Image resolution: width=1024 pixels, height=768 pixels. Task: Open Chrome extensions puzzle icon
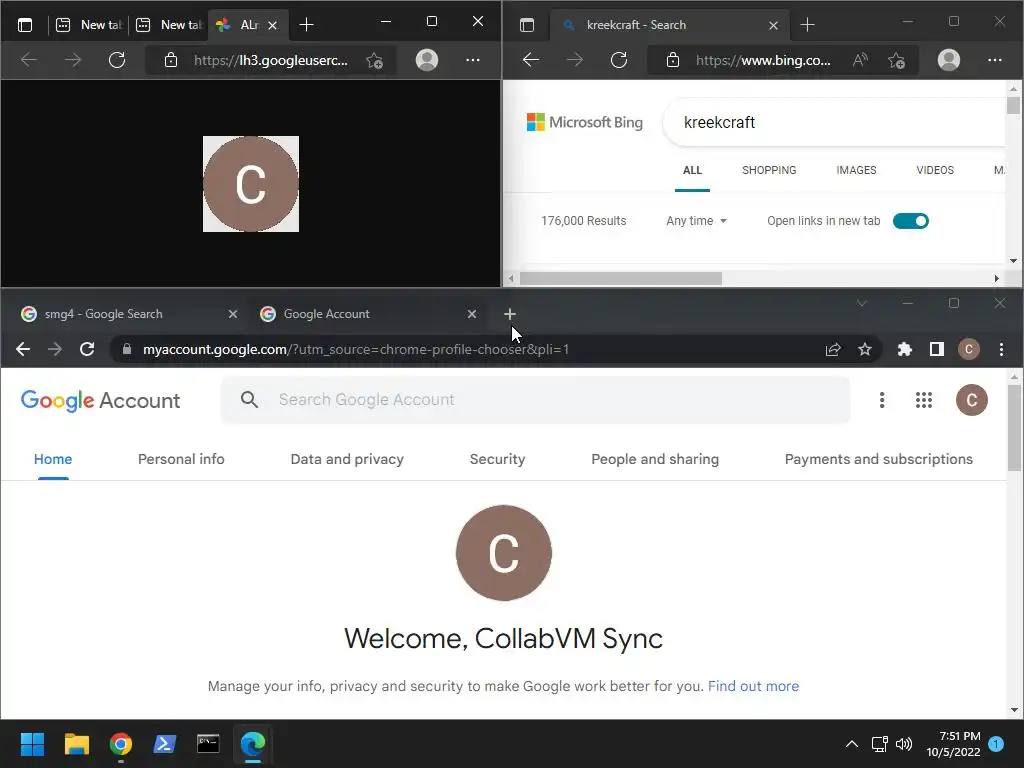click(904, 349)
